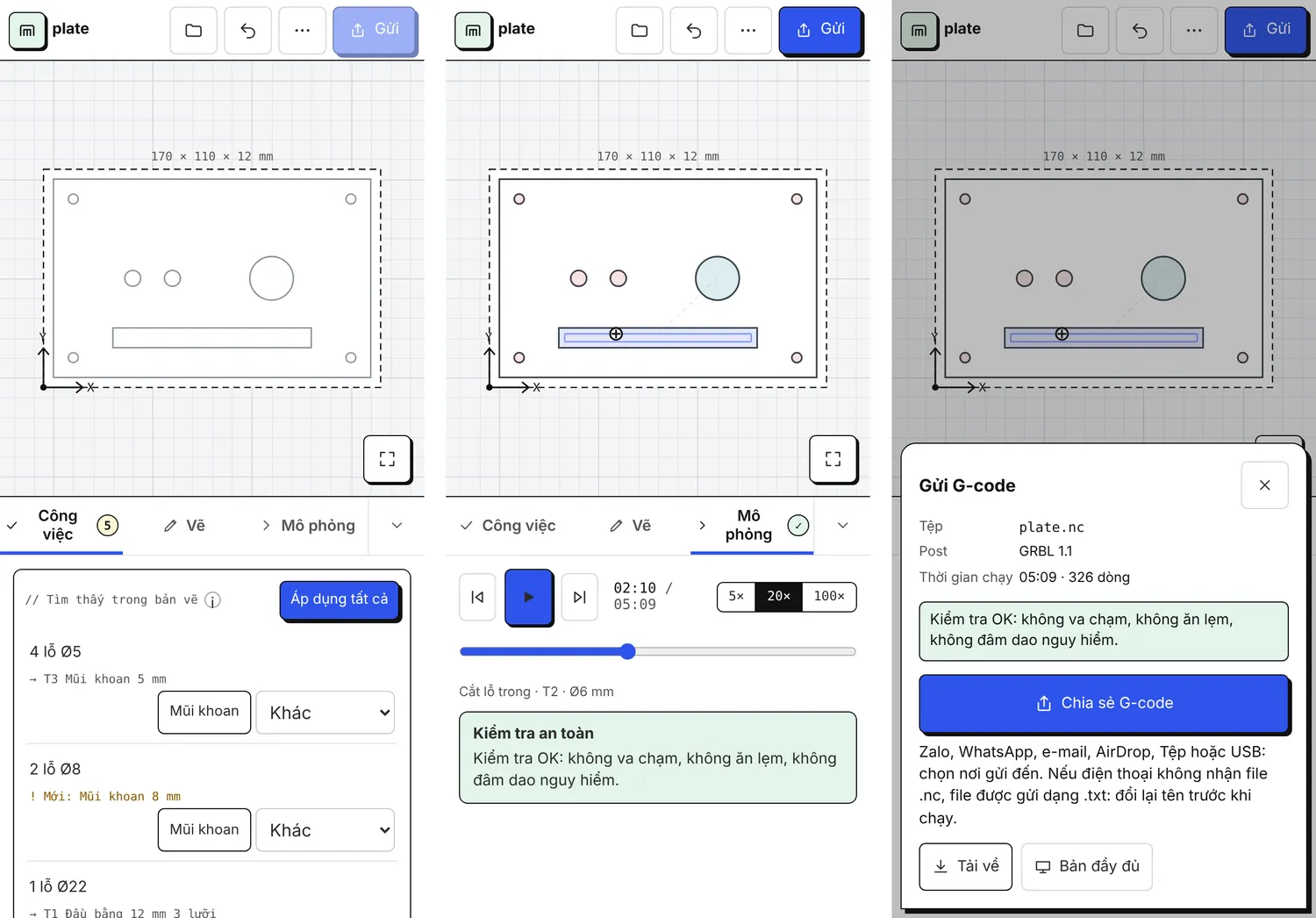This screenshot has width=1316, height=918.
Task: Skip to the end of the simulation
Action: [x=579, y=597]
